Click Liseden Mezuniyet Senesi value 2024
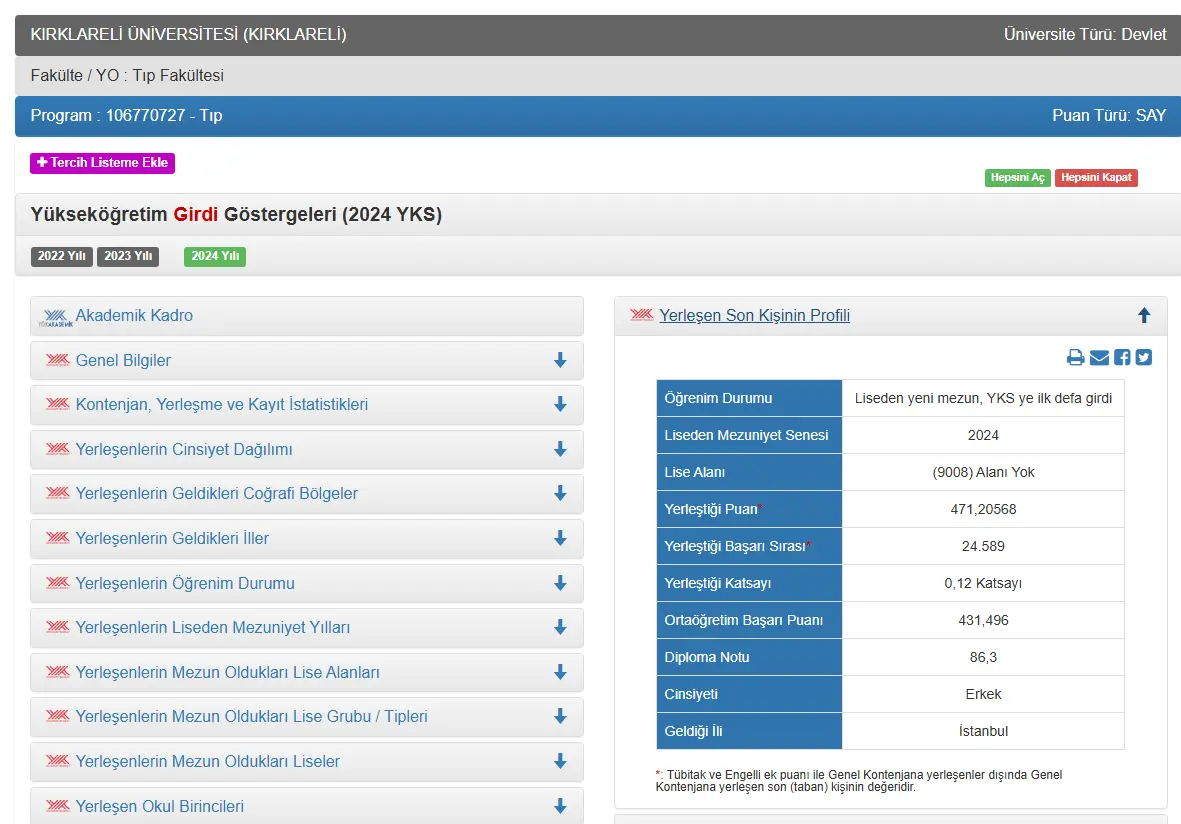 click(983, 435)
